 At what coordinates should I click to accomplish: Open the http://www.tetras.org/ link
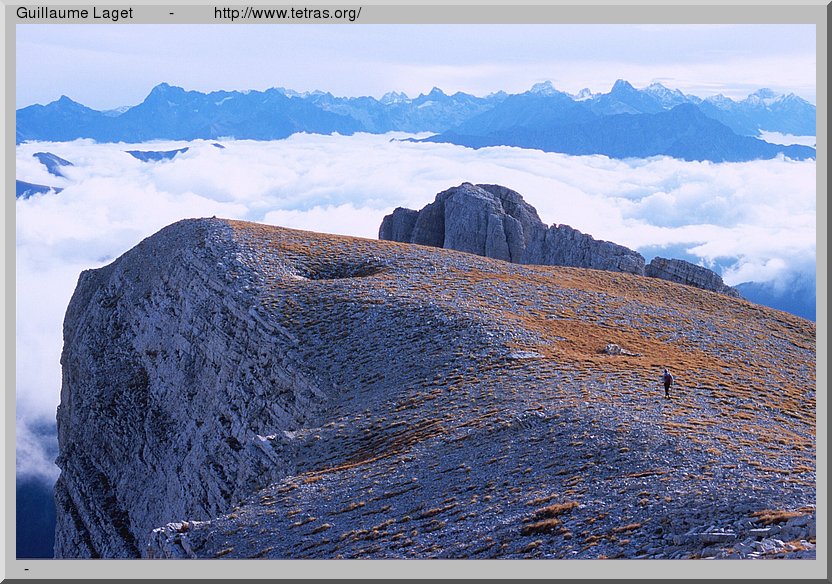point(287,13)
